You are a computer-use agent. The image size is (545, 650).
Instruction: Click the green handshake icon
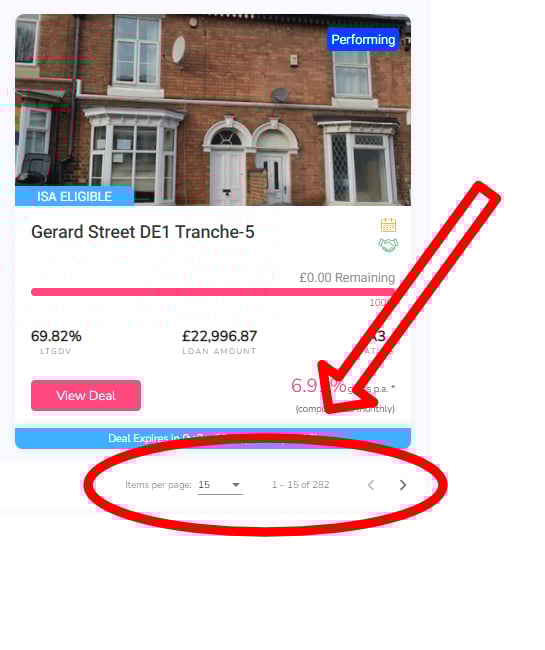pos(388,245)
